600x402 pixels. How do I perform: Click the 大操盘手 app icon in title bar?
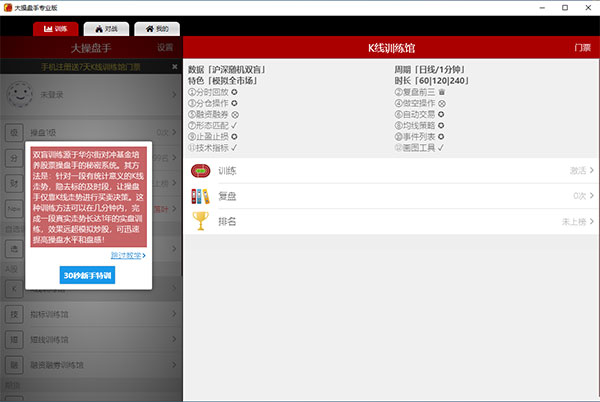[8, 7]
